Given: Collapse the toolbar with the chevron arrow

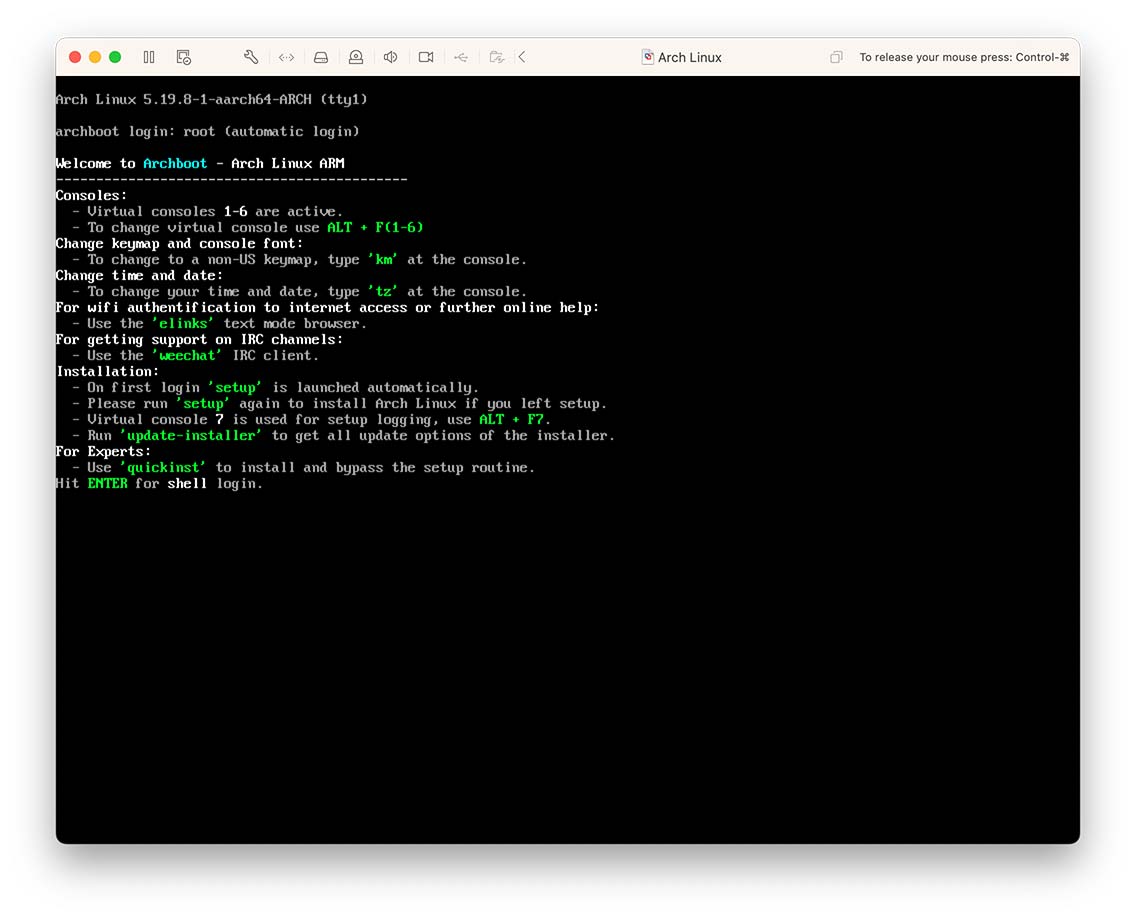Looking at the screenshot, I should (522, 57).
